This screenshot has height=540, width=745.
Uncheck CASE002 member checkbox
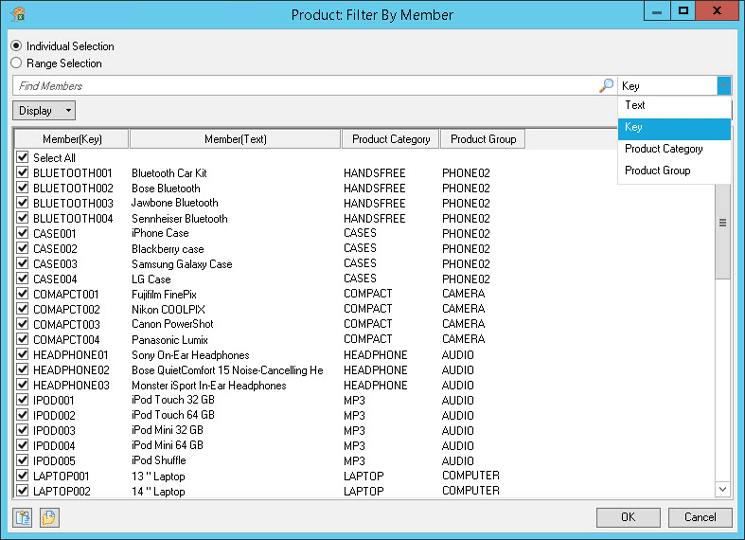pos(22,248)
